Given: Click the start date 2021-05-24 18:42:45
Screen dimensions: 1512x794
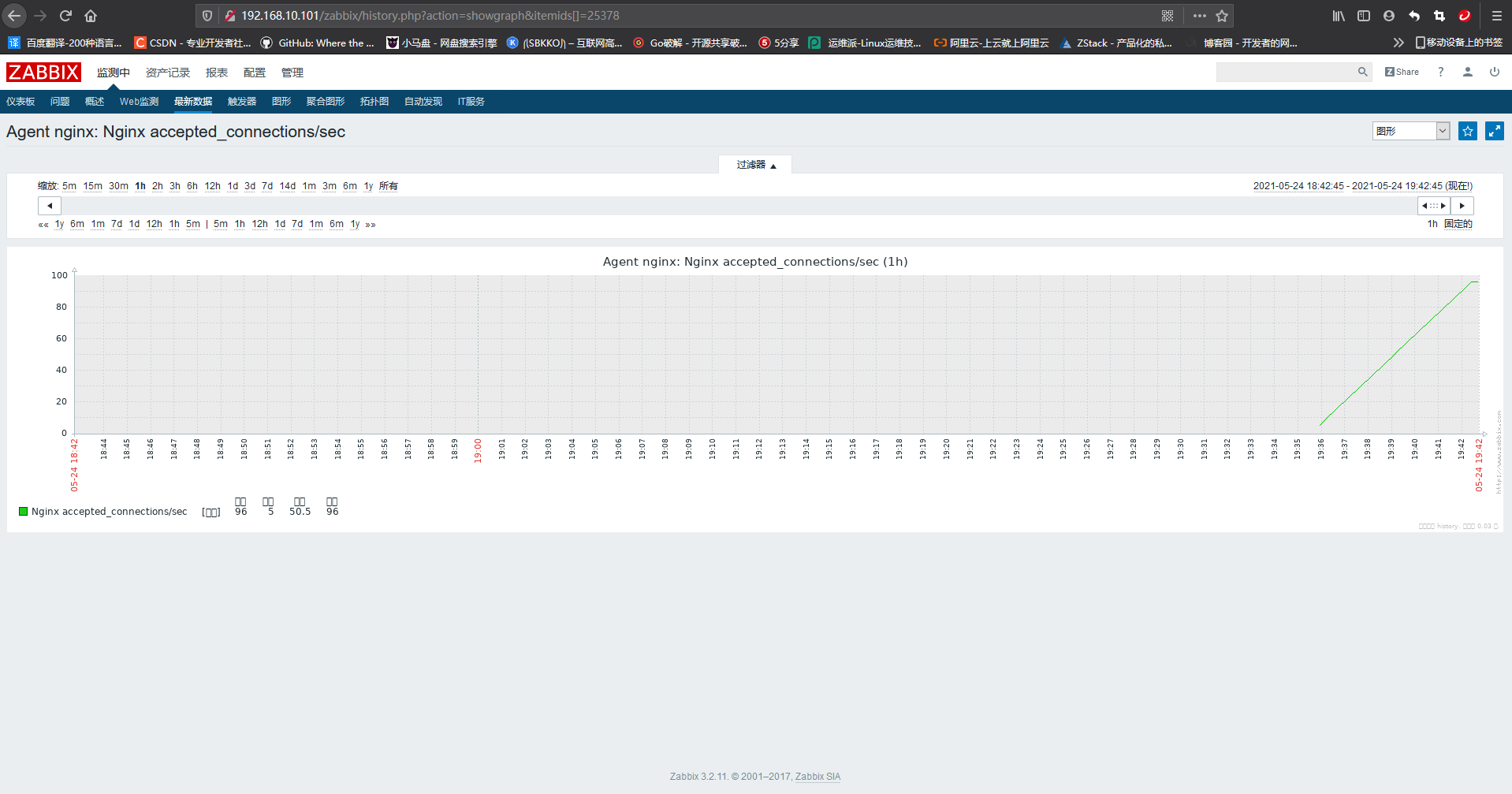Looking at the screenshot, I should tap(1298, 186).
